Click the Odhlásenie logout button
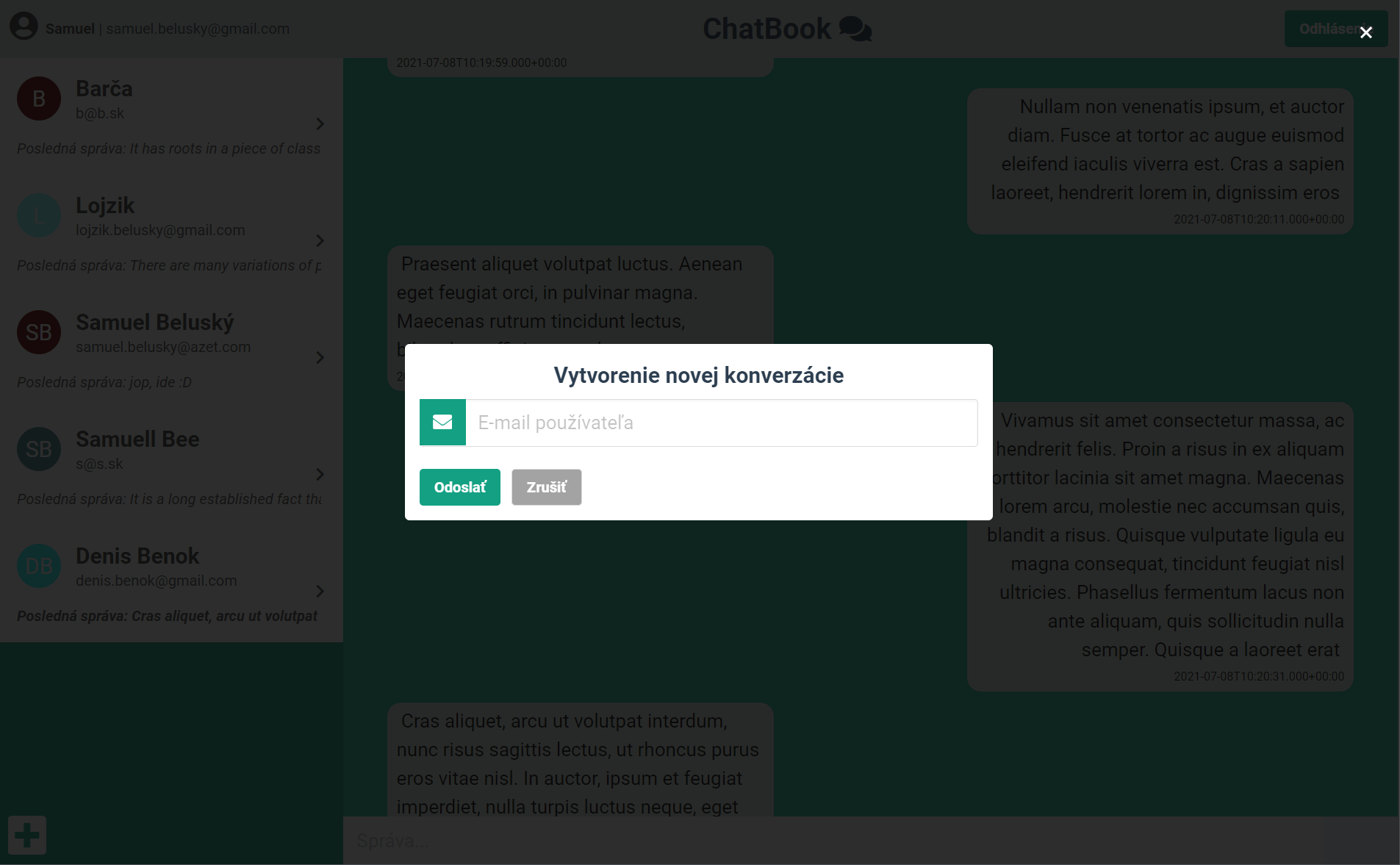The image size is (1400, 865). (1336, 29)
